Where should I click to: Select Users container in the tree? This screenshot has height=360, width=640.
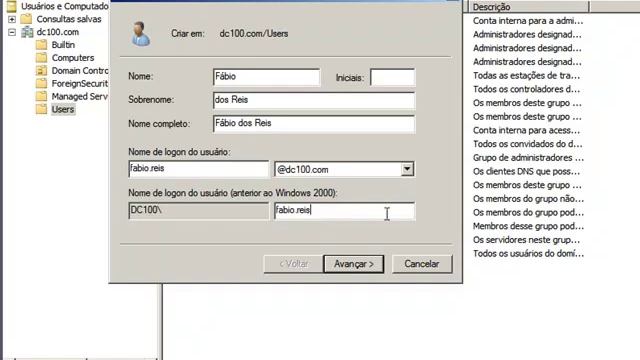coord(63,109)
